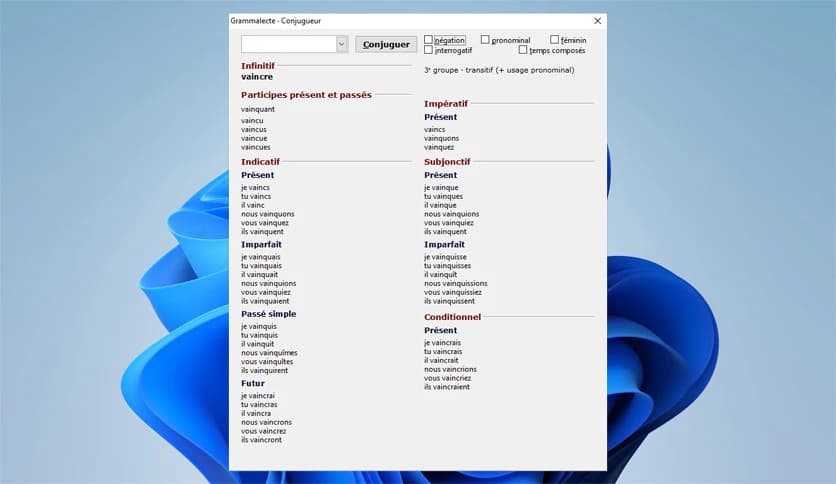Open the verb combo box dropdown arrow
The height and width of the screenshot is (484, 836).
point(342,44)
